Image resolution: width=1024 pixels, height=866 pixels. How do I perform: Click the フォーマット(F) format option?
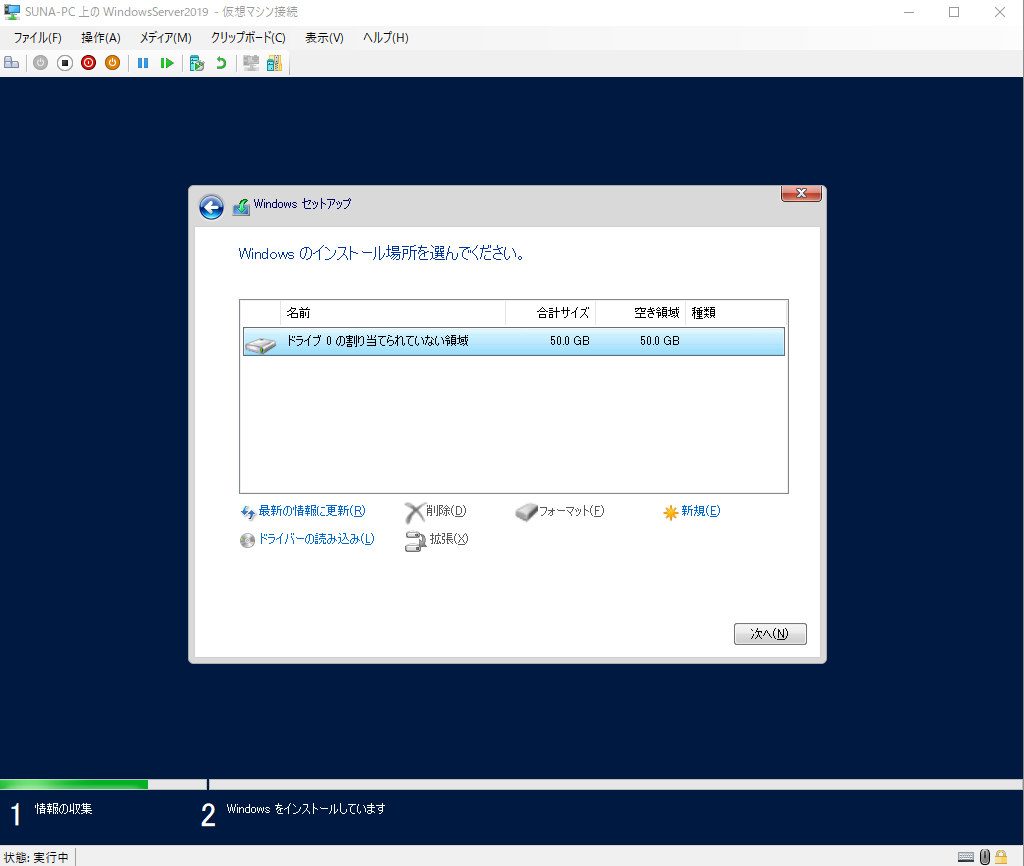tap(560, 511)
